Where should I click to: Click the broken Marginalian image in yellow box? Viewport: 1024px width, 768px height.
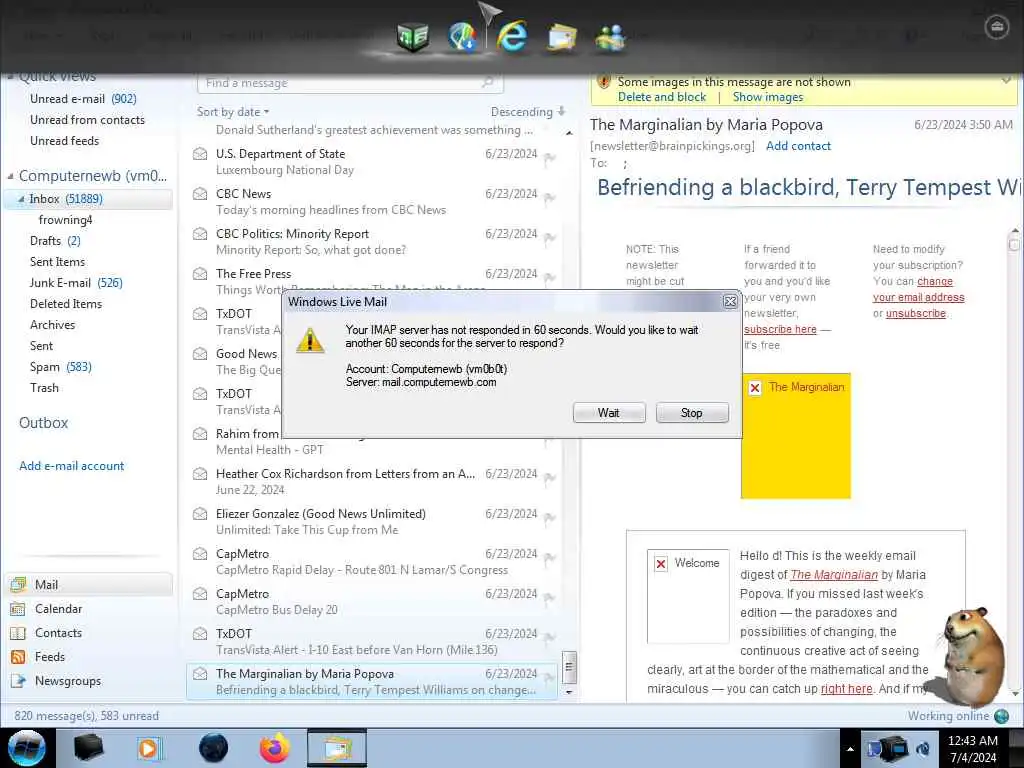[x=755, y=388]
